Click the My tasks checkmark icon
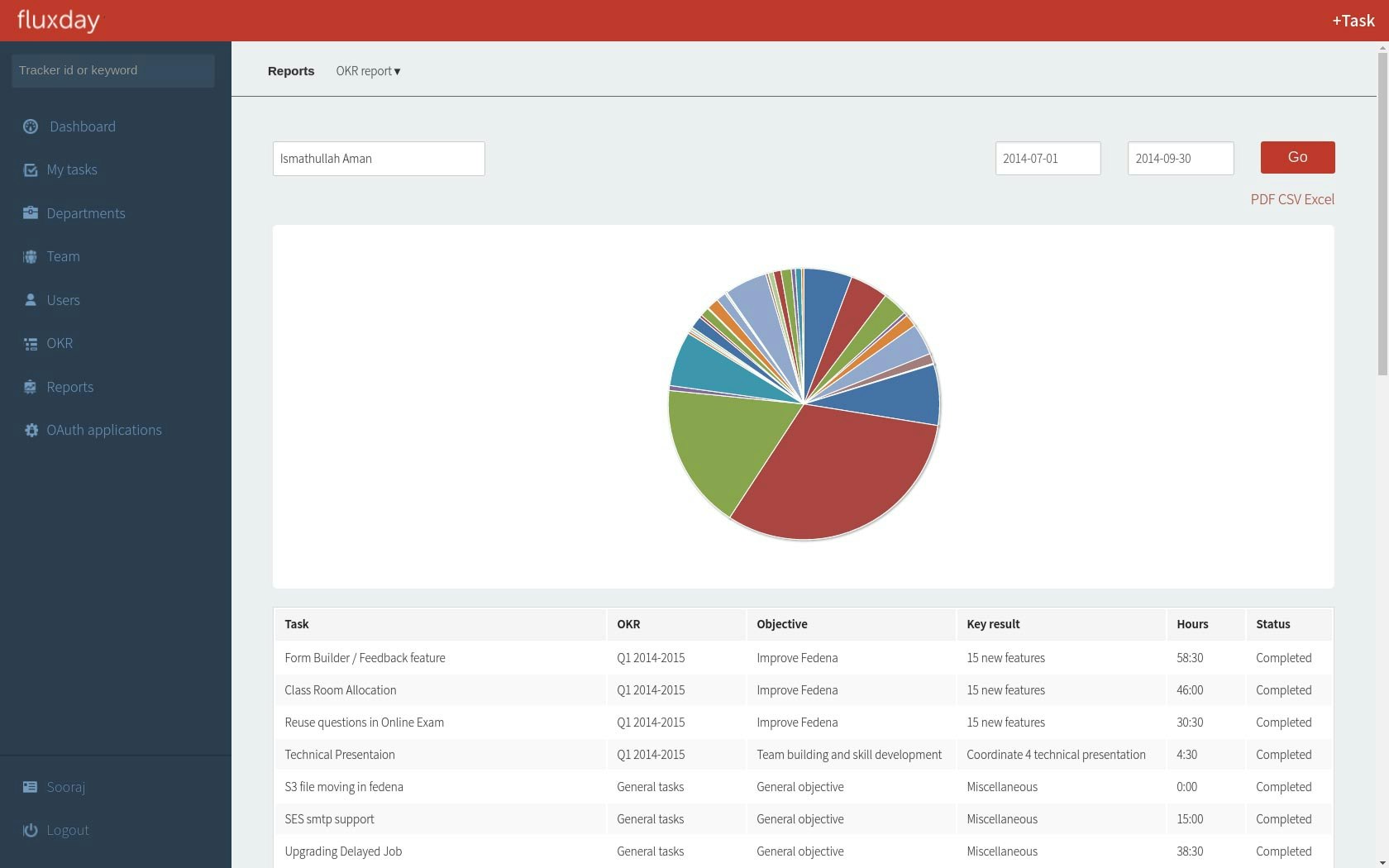Viewport: 1389px width, 868px height. [x=31, y=169]
